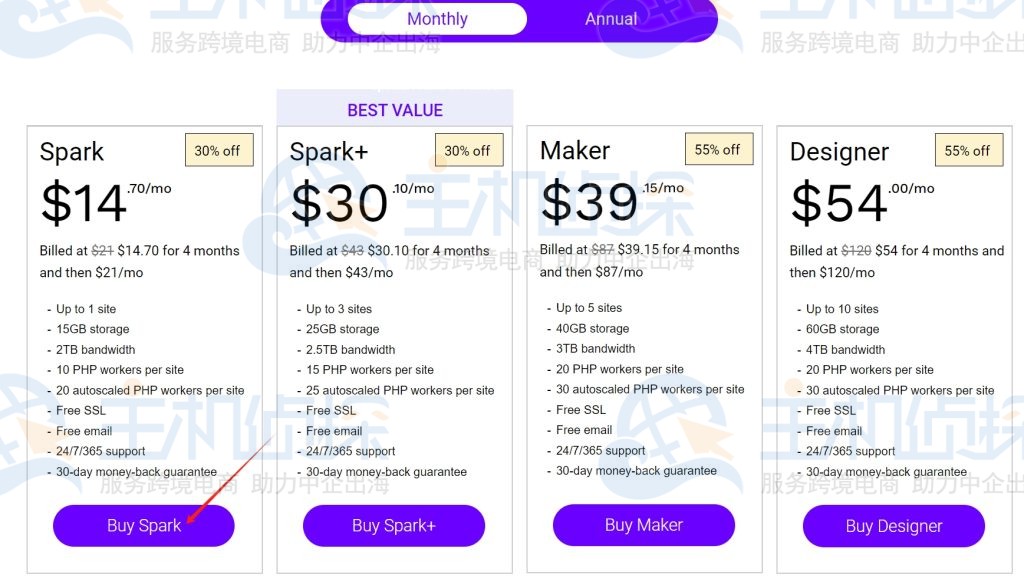Click the Buy Designer button
The image size is (1024, 588).
tap(893, 525)
